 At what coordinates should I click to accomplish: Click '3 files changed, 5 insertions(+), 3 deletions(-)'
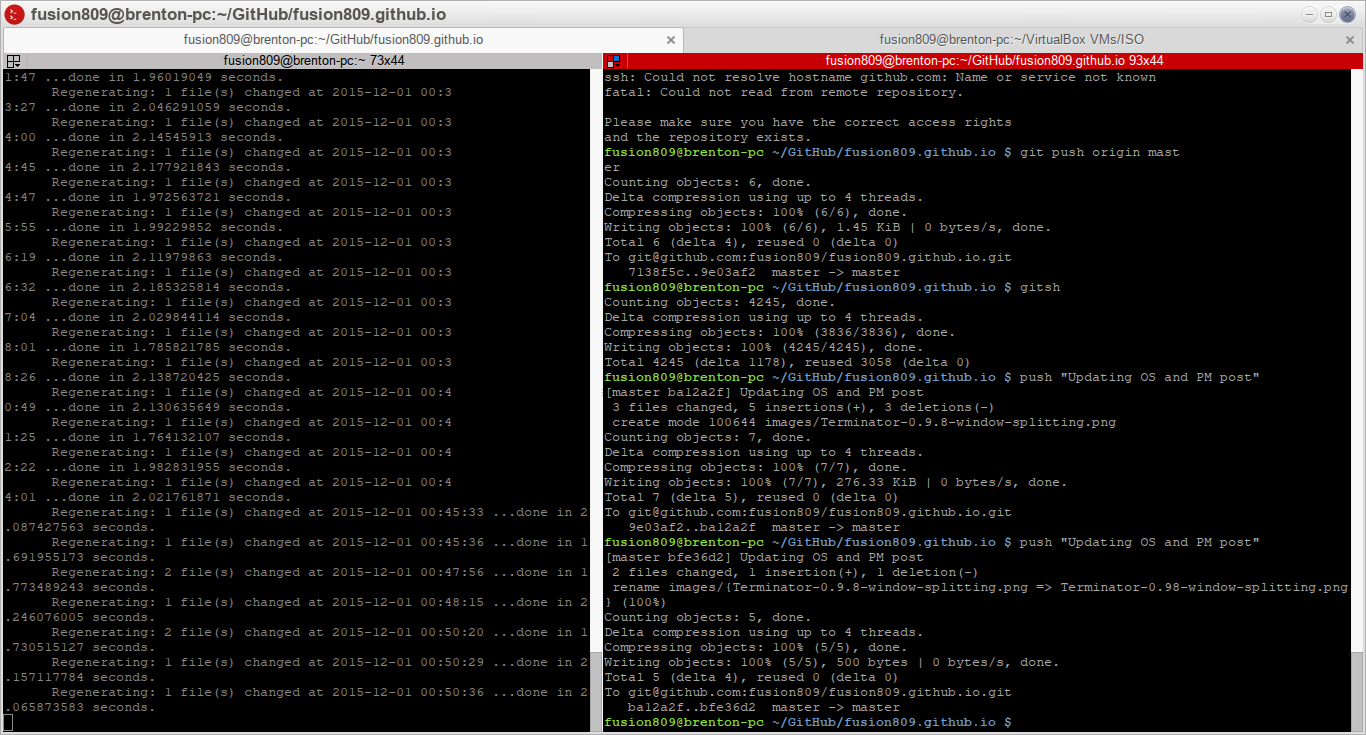pyautogui.click(x=804, y=407)
